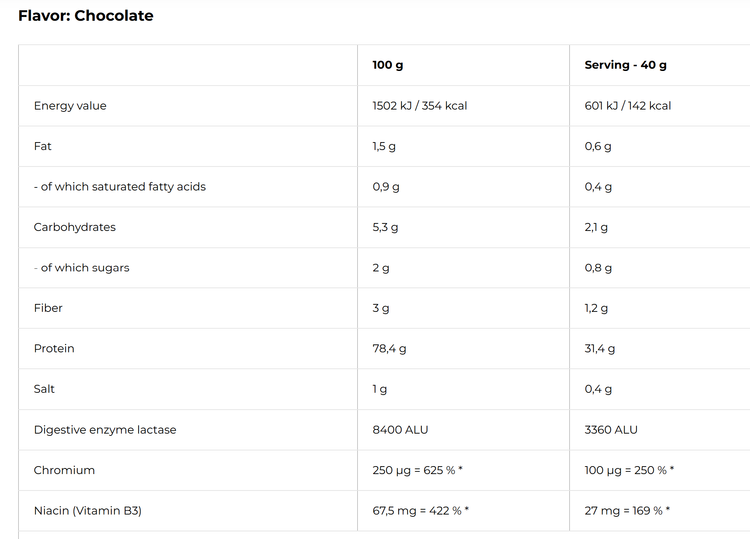Screen dimensions: 750x539
Task: Select the 'Carbohydrates' row label
Action: [75, 227]
